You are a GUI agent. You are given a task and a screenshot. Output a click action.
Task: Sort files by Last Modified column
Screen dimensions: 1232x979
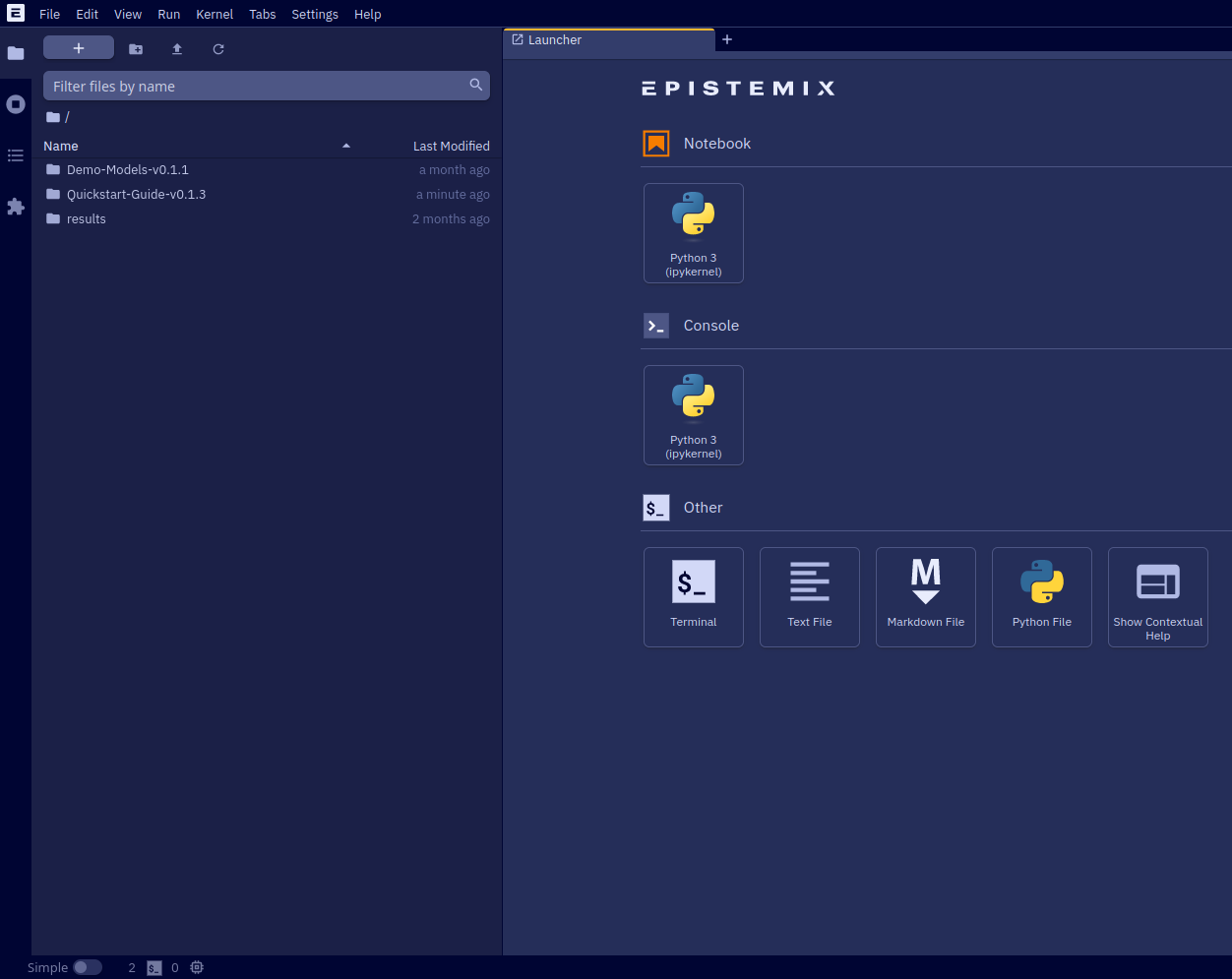(x=452, y=146)
